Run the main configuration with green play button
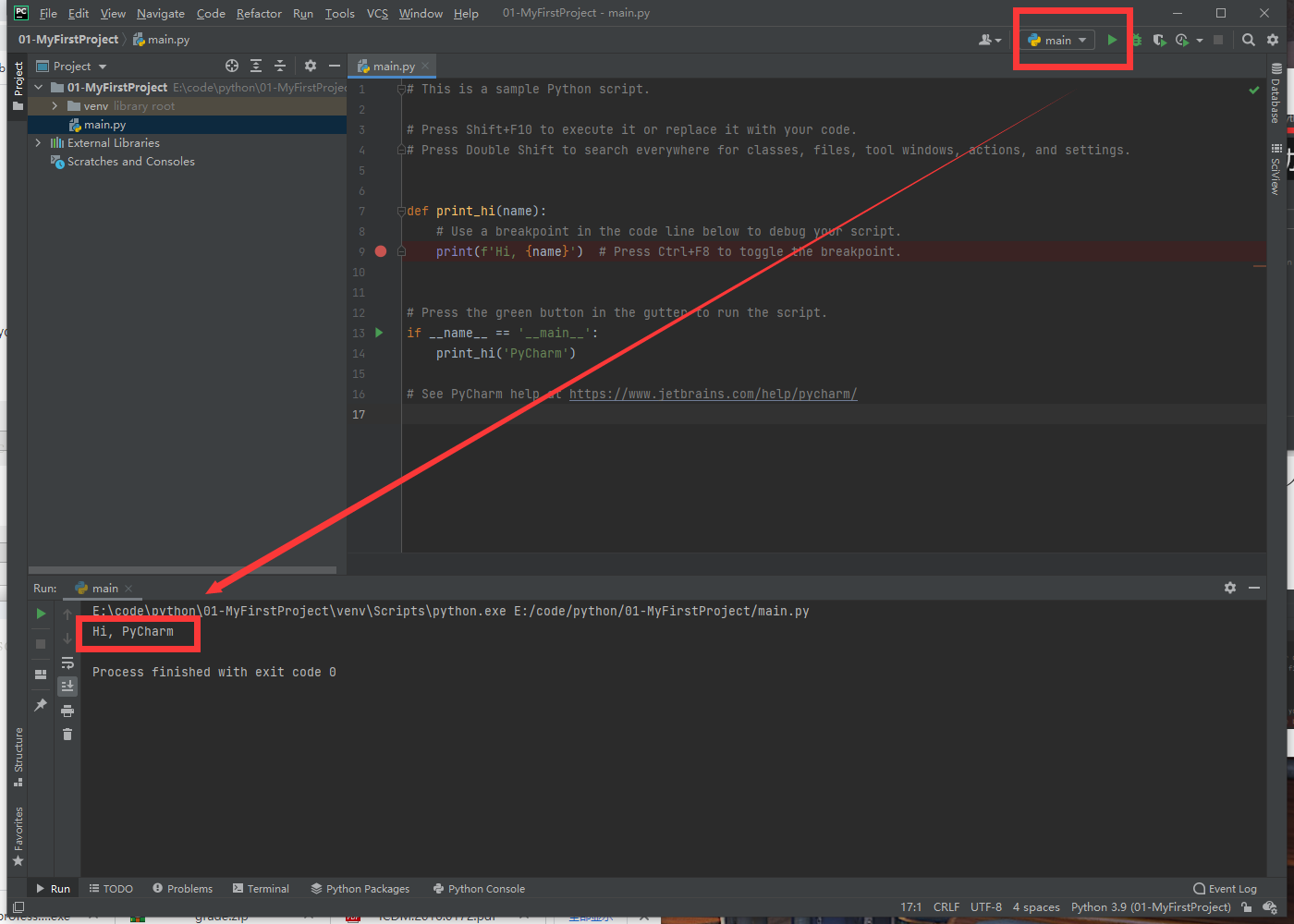Viewport: 1294px width, 924px height. coord(1112,40)
